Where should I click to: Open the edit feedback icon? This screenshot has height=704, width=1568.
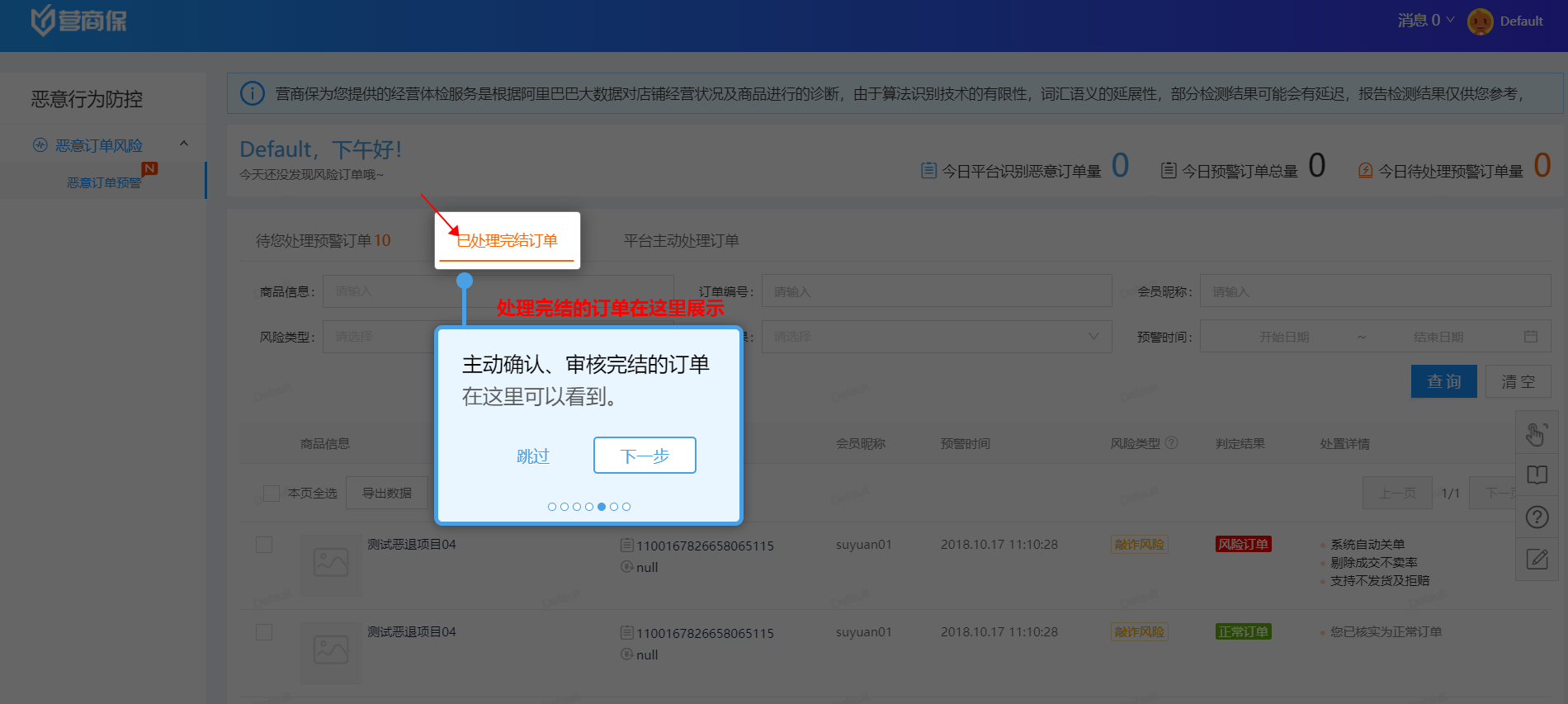(x=1537, y=560)
